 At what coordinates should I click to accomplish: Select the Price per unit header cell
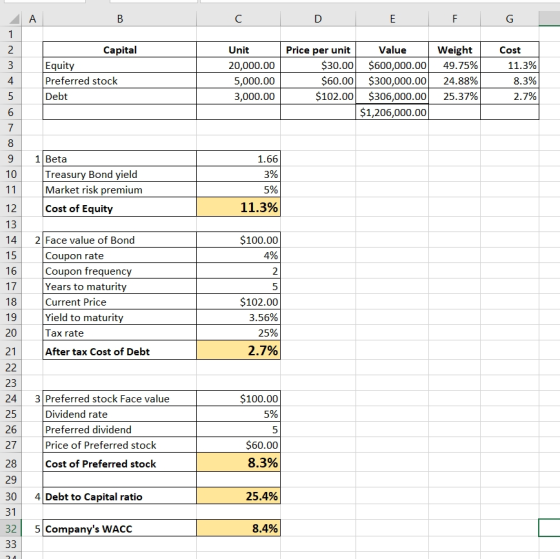[318, 50]
